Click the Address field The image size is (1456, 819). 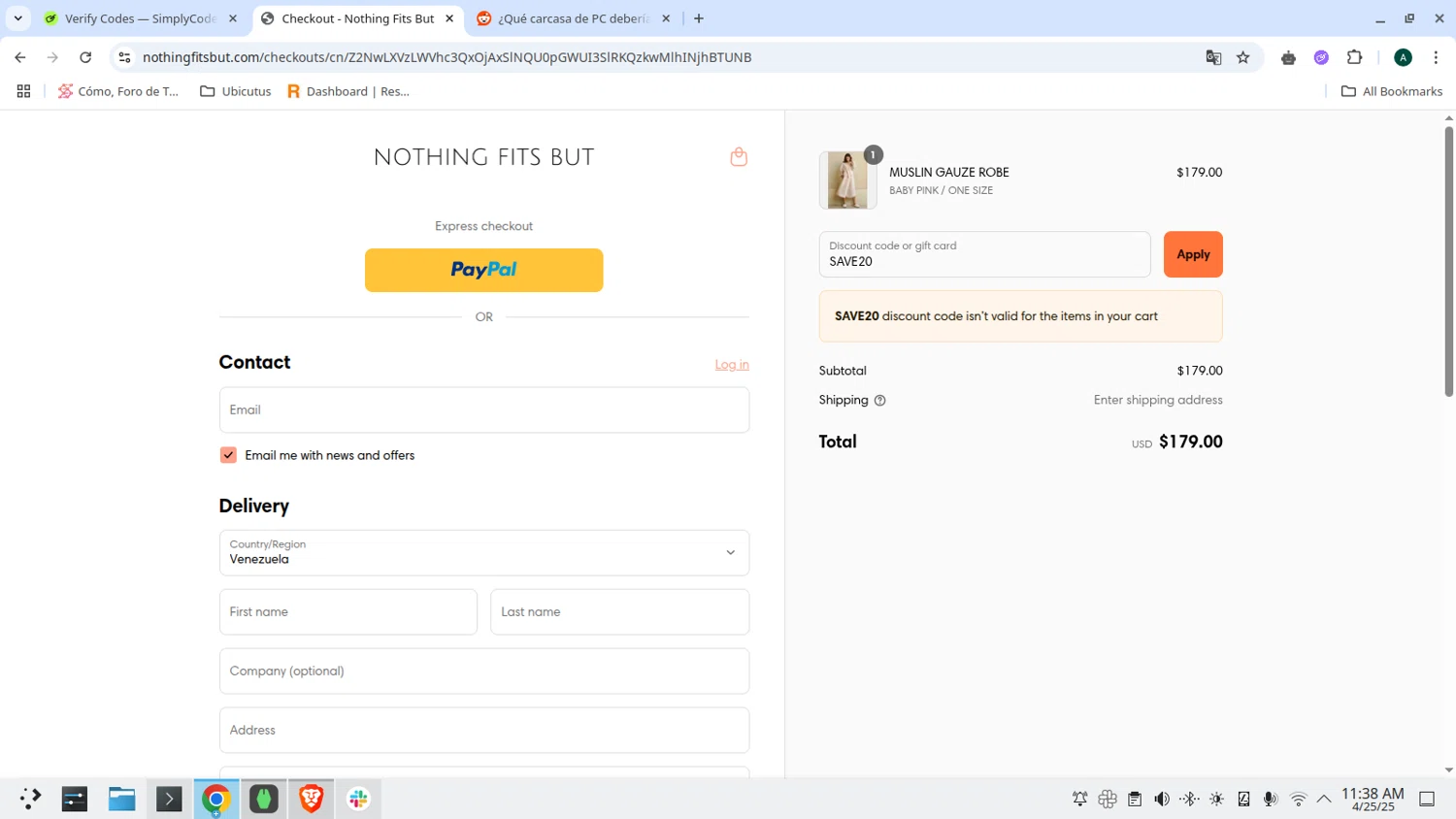[483, 730]
